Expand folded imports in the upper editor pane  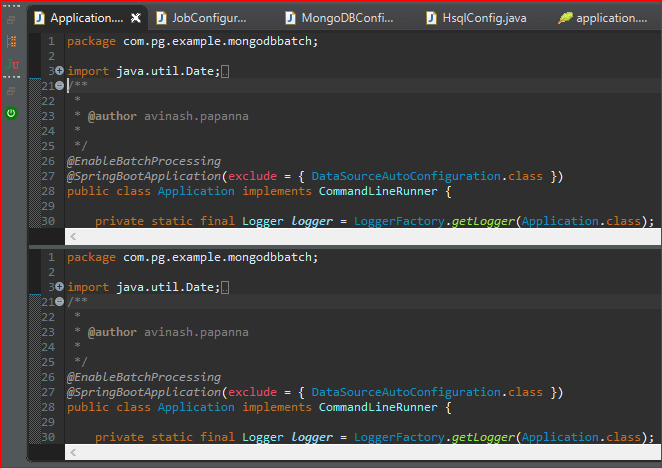pyautogui.click(x=60, y=71)
